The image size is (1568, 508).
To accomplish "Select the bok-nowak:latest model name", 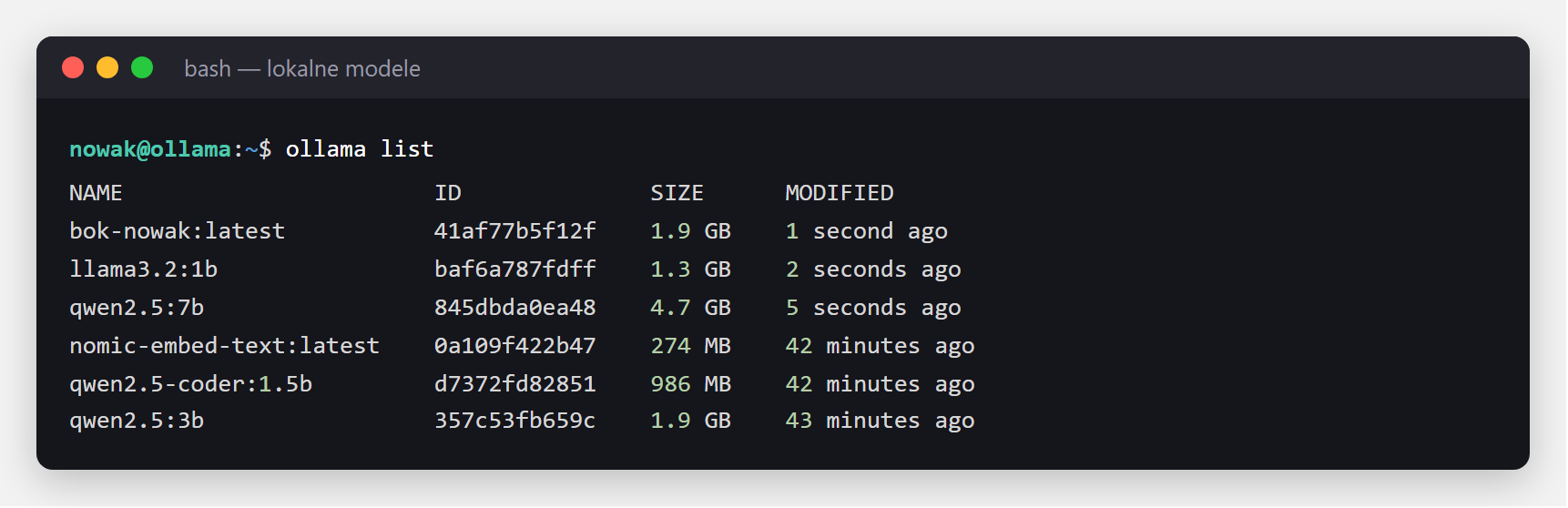I will pyautogui.click(x=178, y=231).
